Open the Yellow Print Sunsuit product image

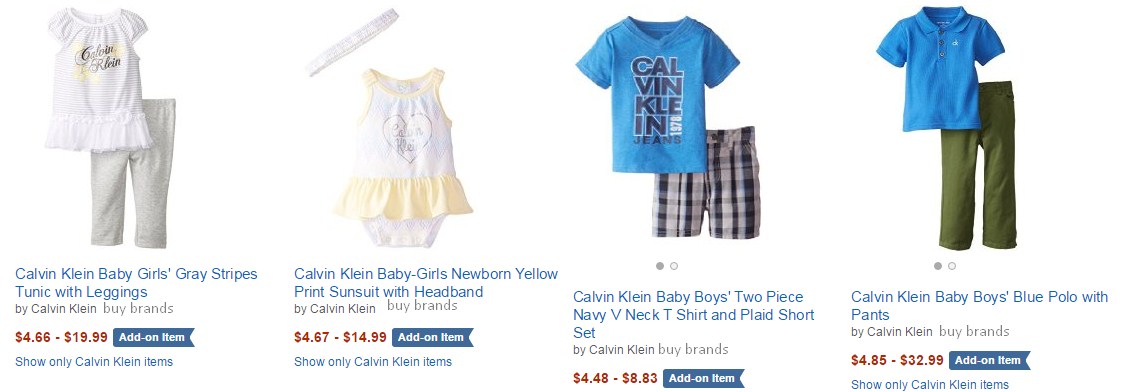click(x=389, y=127)
